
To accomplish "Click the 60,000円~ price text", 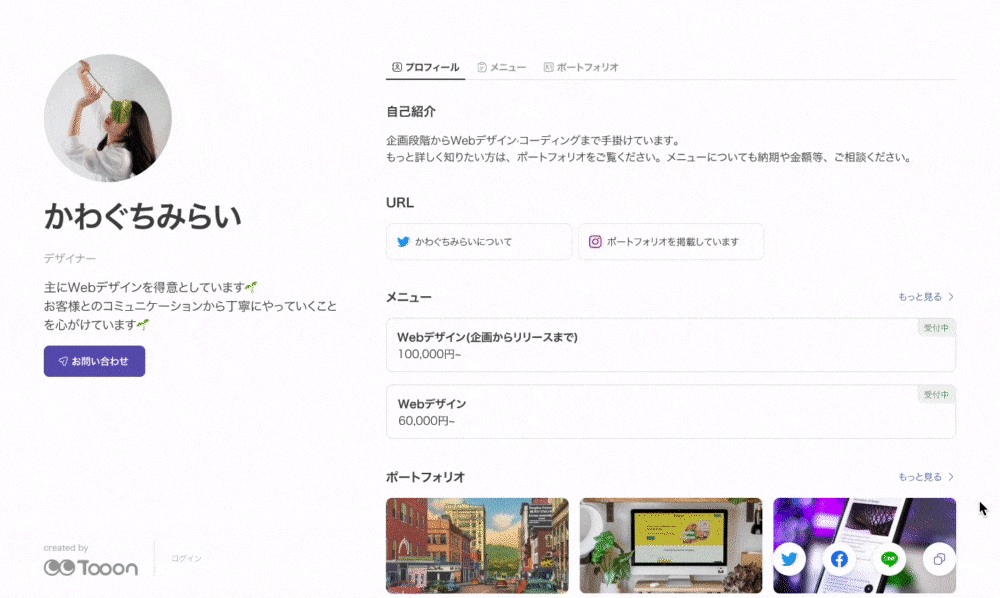I will click(x=426, y=421).
